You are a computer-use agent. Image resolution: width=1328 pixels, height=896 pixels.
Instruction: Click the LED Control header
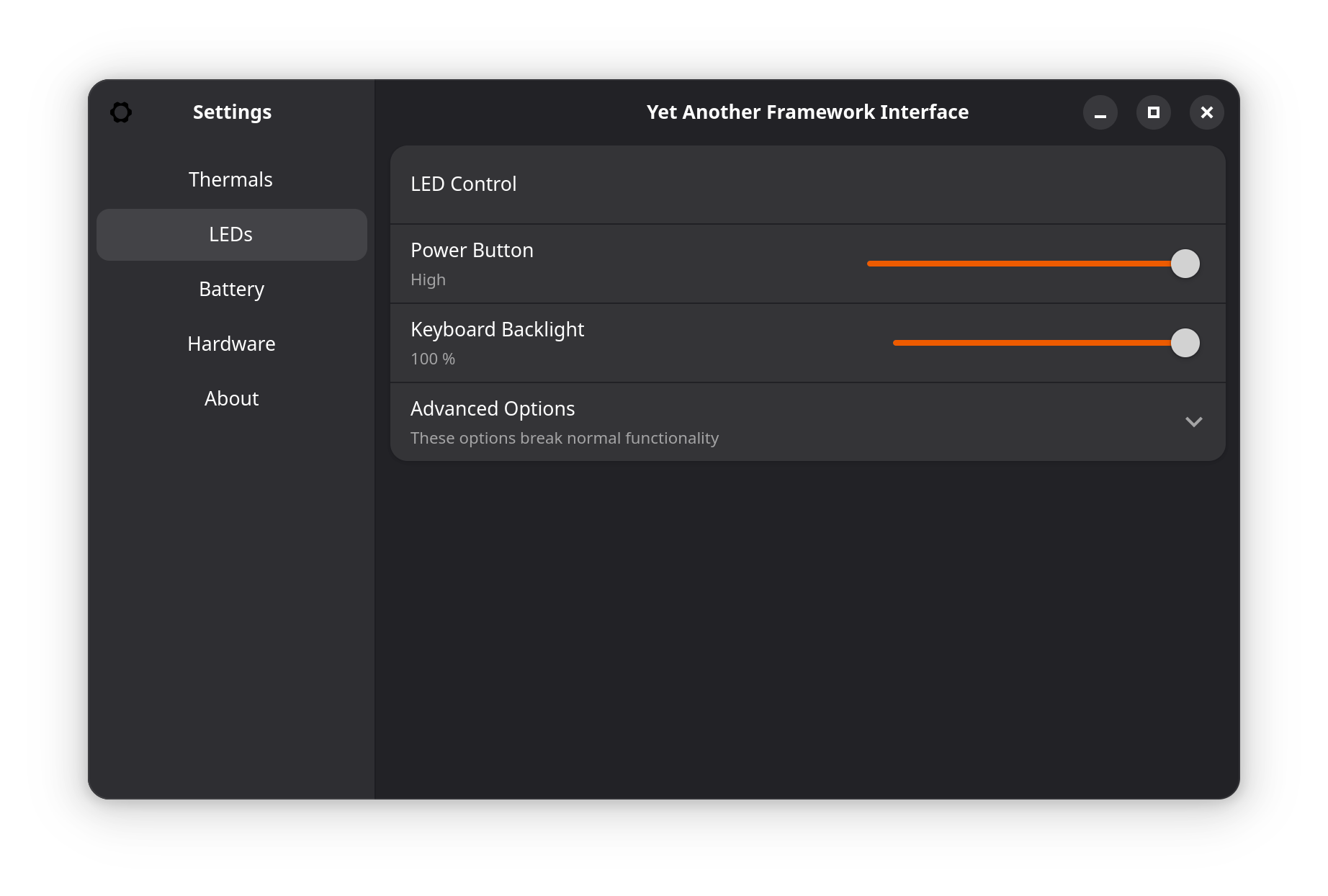point(463,184)
